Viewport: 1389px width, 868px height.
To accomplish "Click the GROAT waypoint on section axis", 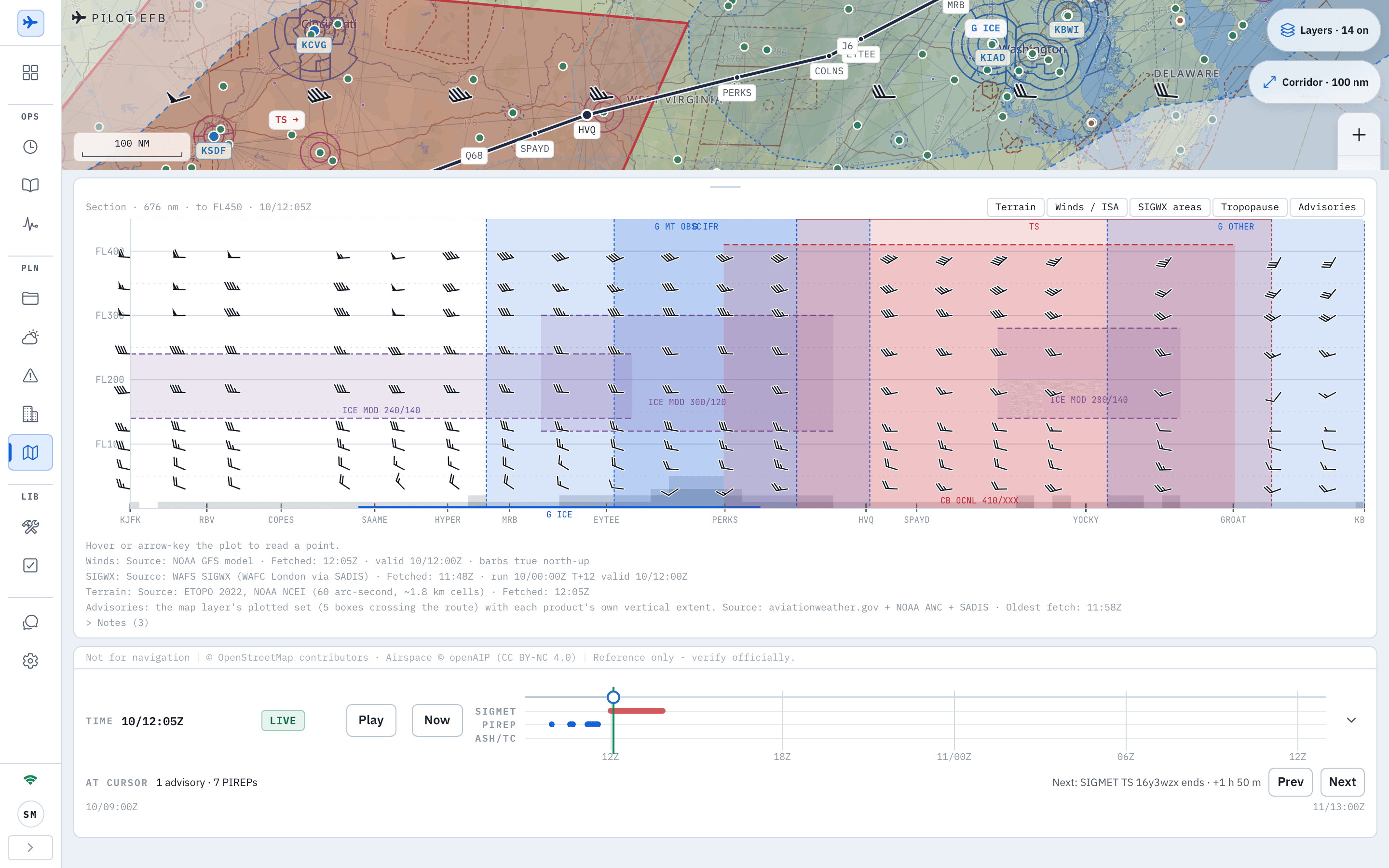I will pyautogui.click(x=1233, y=520).
